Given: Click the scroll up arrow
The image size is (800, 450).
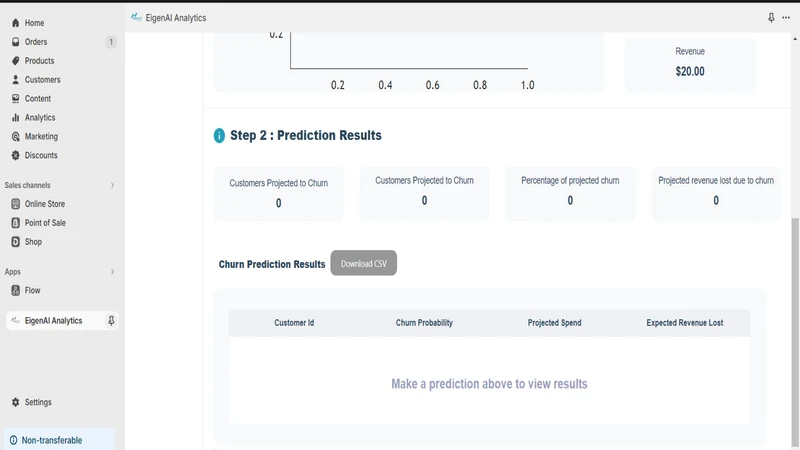Looking at the screenshot, I should (795, 39).
